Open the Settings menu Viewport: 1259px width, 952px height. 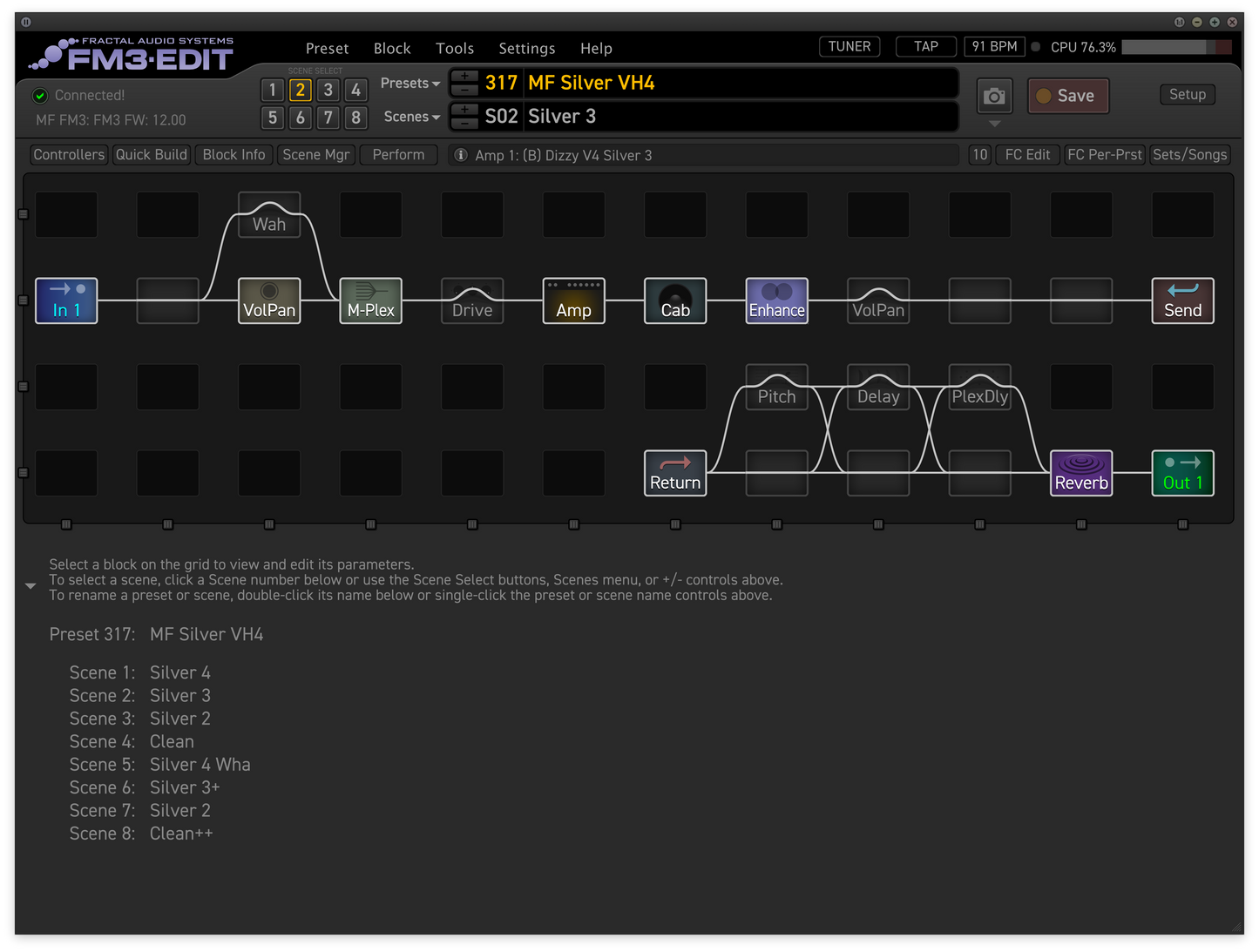coord(526,49)
